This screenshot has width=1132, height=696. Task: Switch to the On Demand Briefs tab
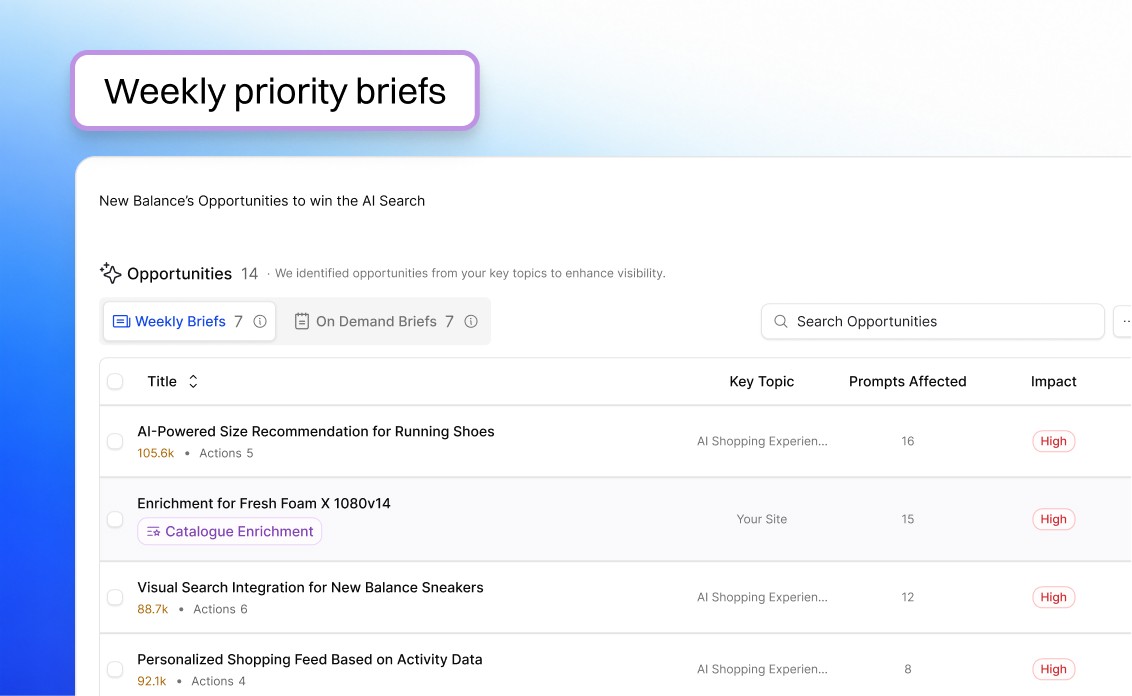pos(386,321)
